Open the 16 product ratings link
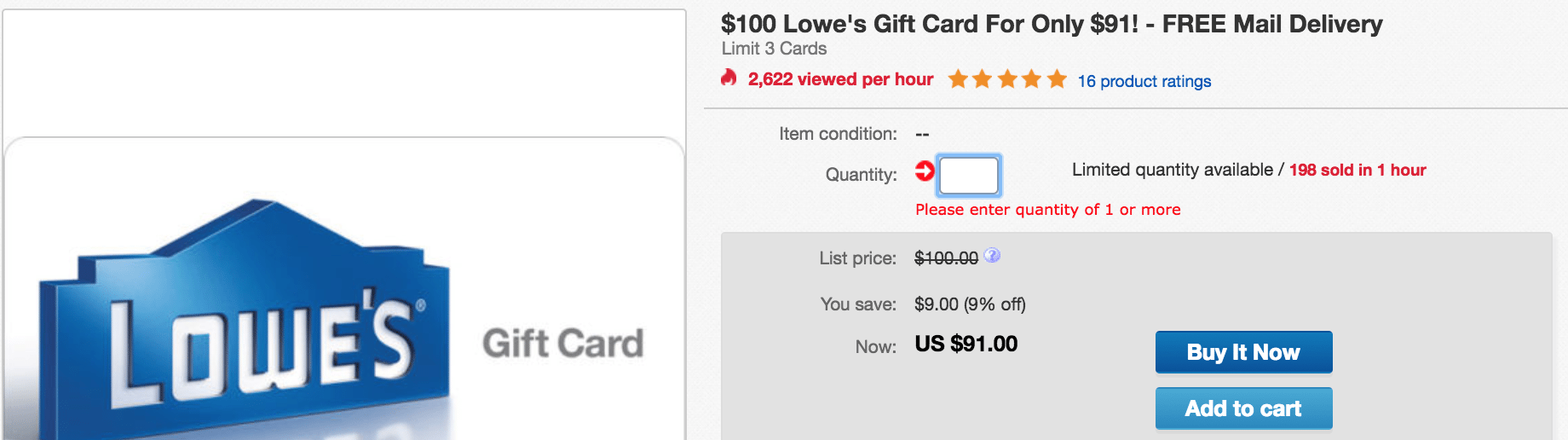This screenshot has width=1568, height=440. click(x=1144, y=81)
